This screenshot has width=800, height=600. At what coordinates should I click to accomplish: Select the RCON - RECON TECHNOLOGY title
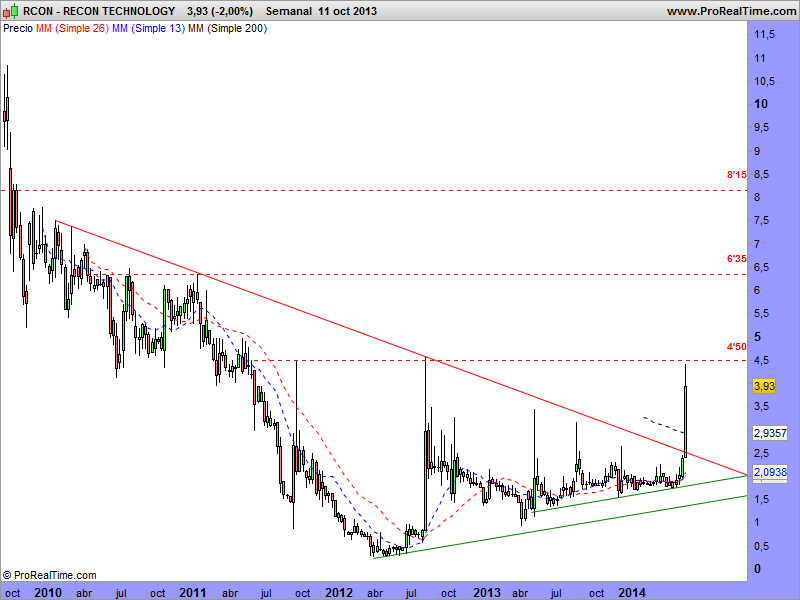click(99, 11)
